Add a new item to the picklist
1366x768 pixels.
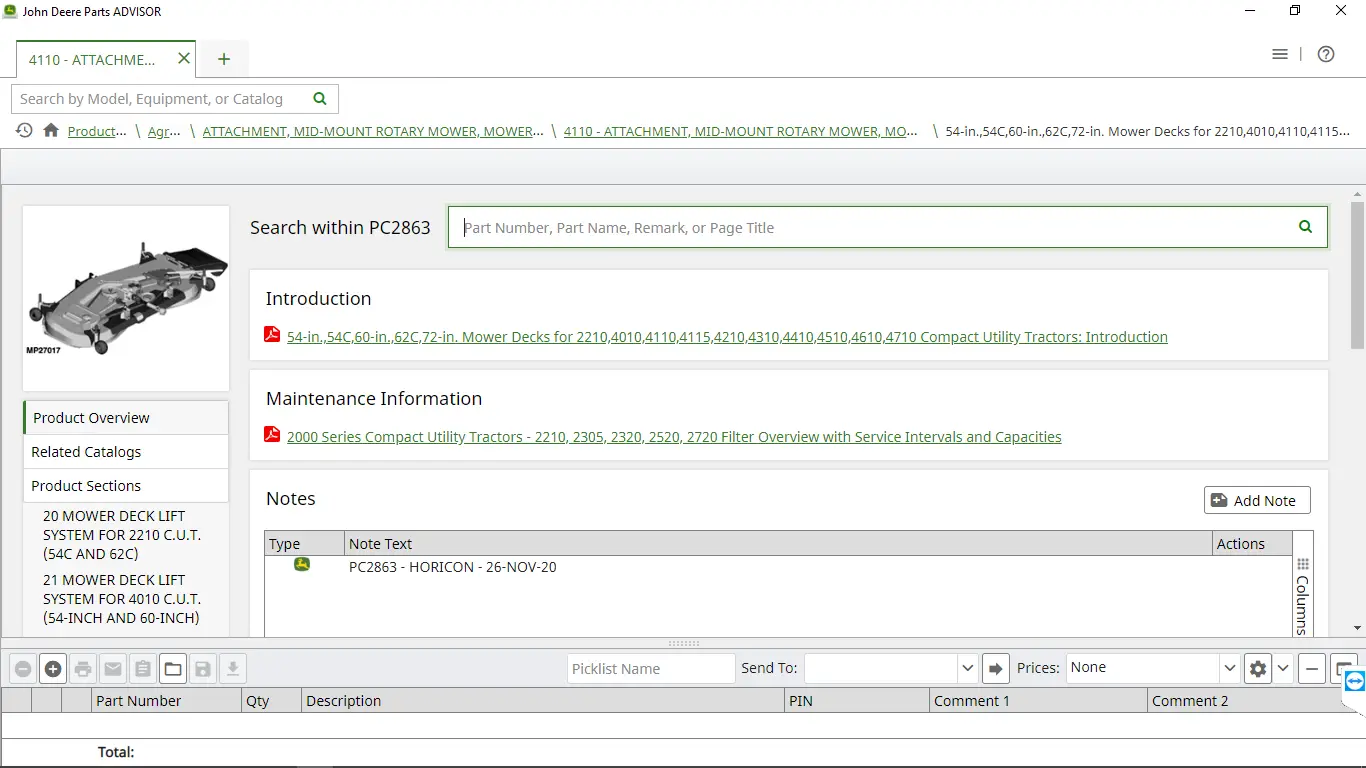[53, 668]
